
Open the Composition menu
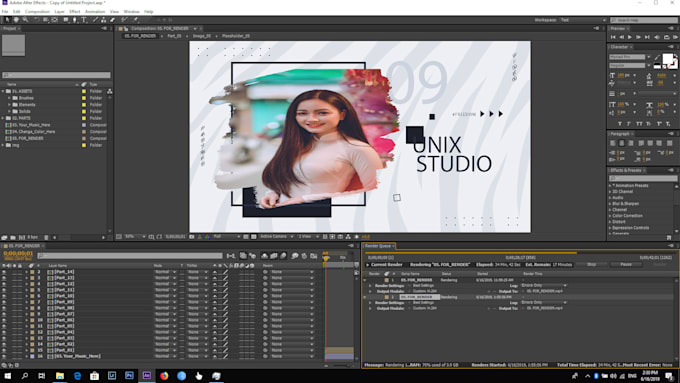point(37,11)
